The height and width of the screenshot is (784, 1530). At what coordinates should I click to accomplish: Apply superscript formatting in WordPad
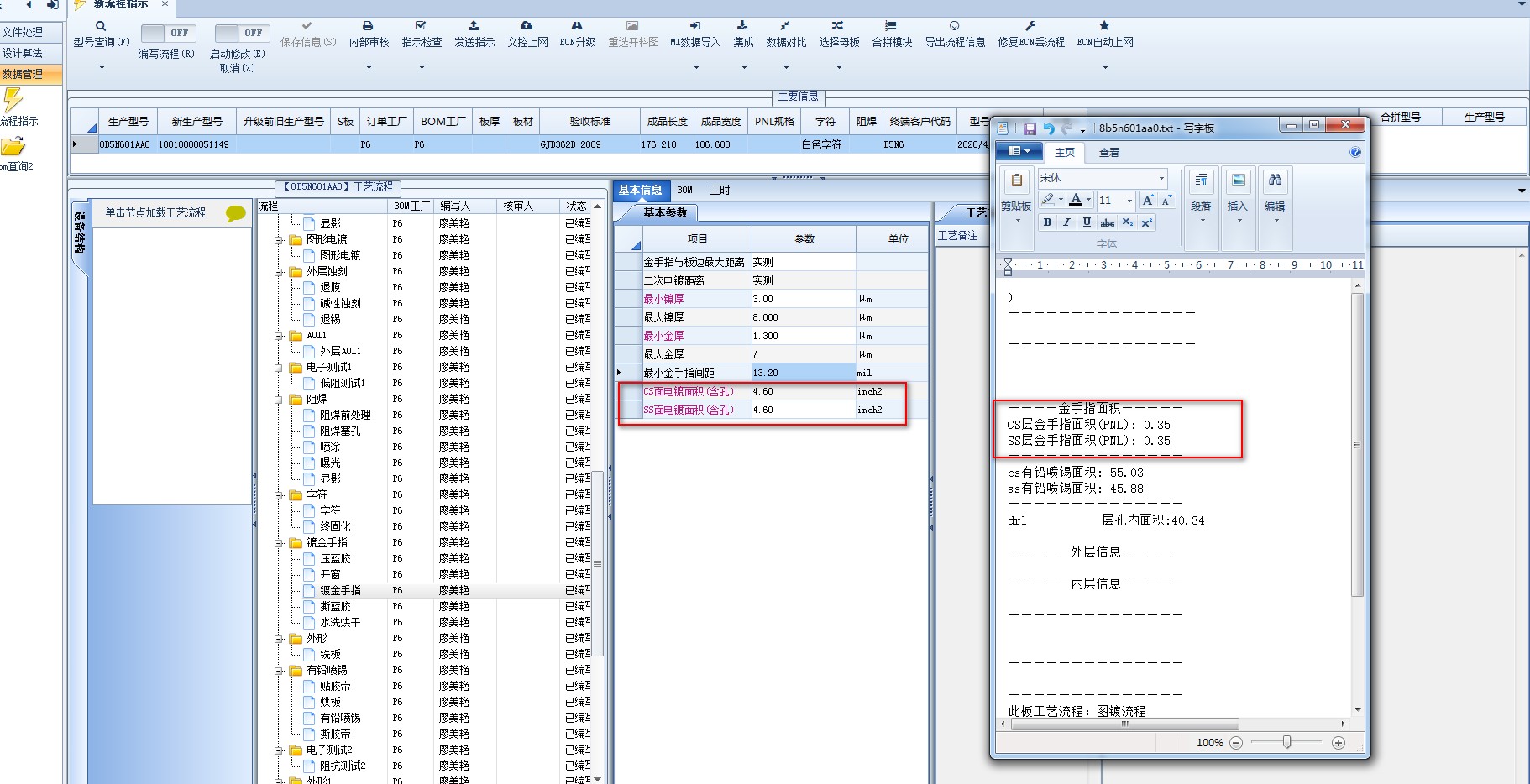tap(1146, 222)
